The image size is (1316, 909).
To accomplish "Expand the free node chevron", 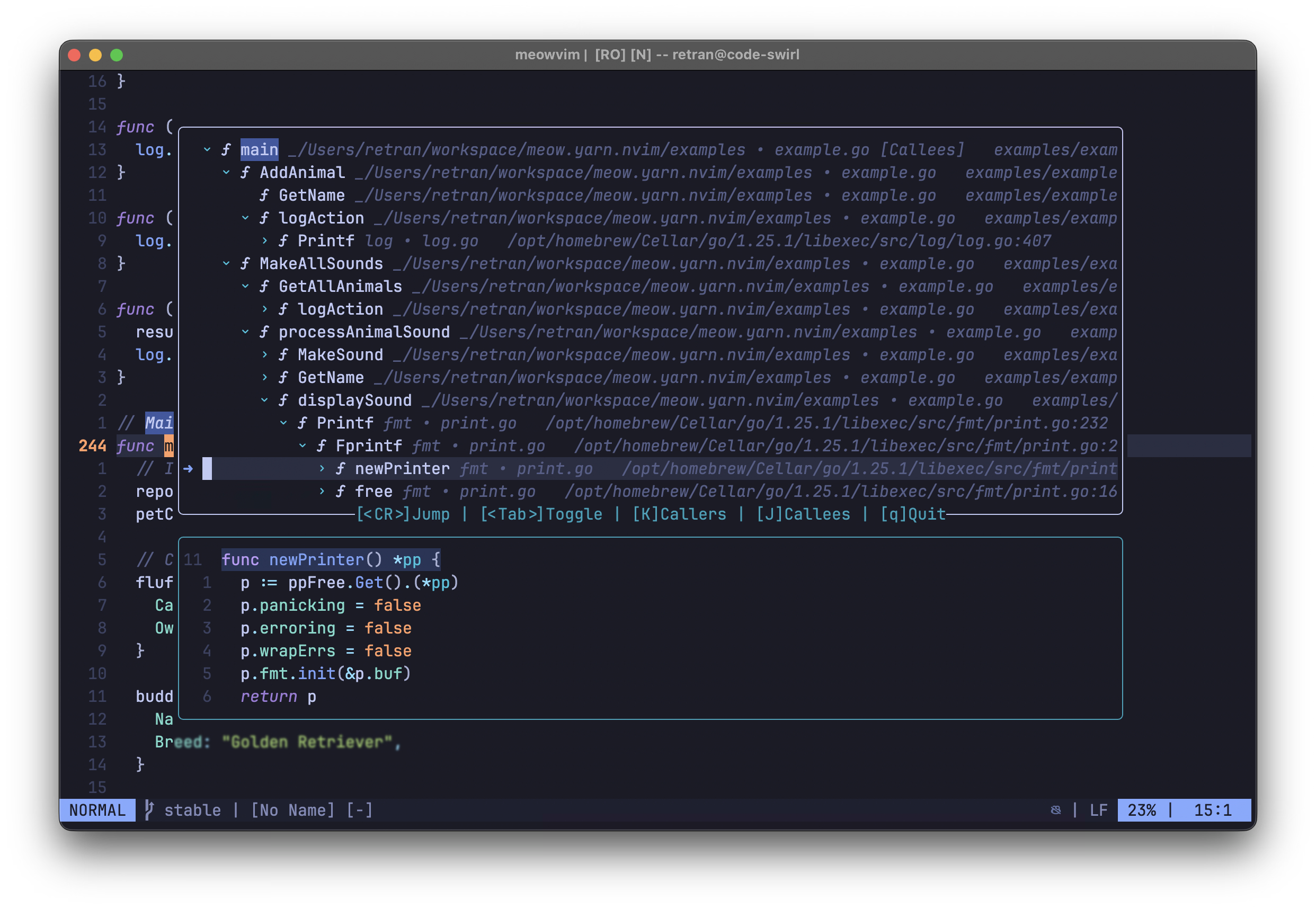I will point(322,491).
